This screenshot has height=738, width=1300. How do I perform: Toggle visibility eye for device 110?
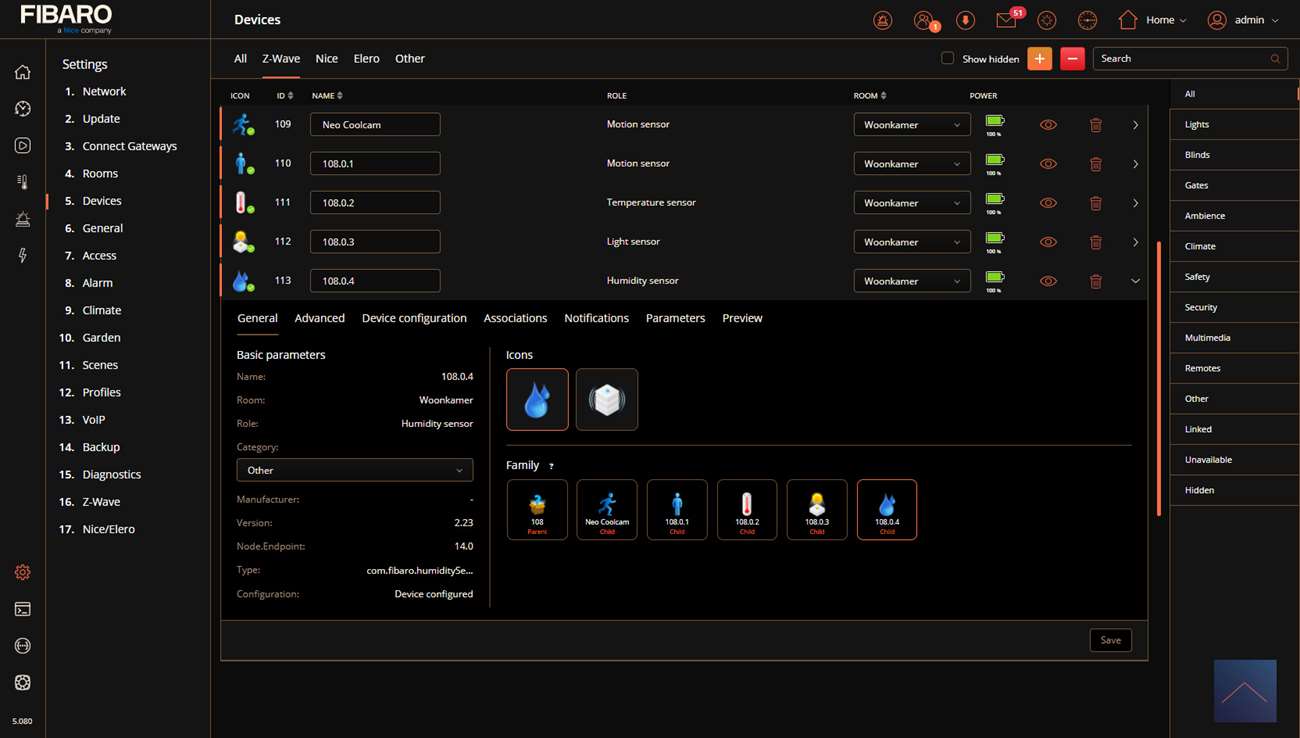pos(1048,164)
